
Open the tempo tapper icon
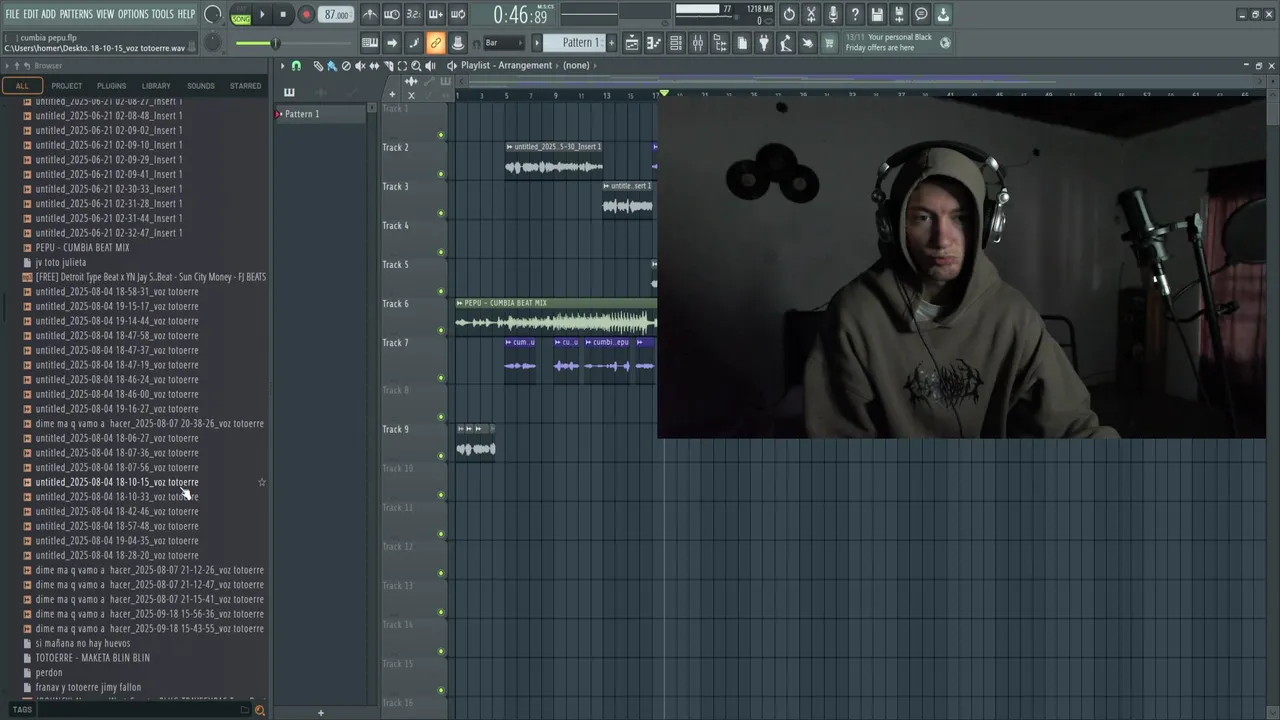pyautogui.click(x=785, y=42)
